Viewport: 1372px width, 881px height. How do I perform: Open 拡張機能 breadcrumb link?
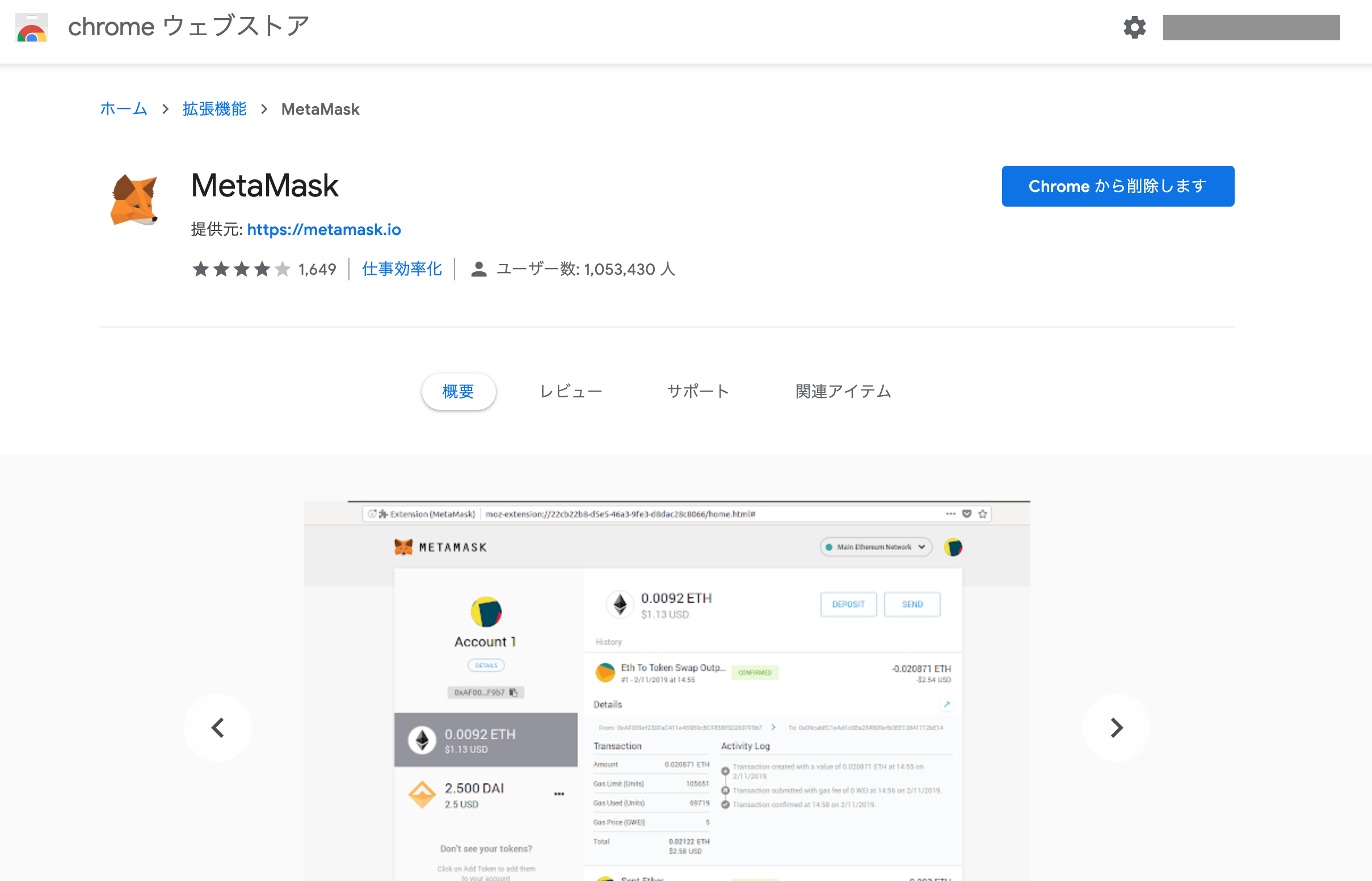214,108
